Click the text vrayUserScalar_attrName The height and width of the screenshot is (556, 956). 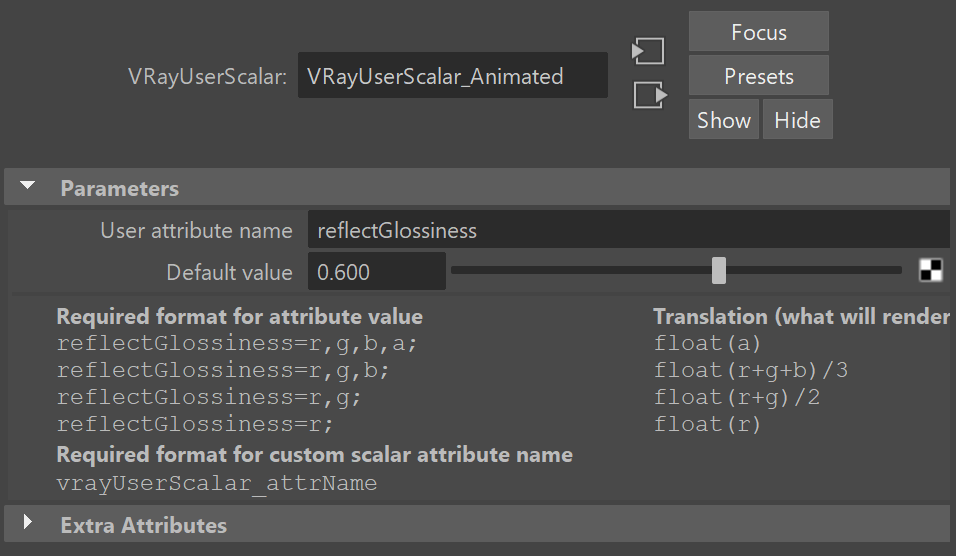[x=216, y=483]
